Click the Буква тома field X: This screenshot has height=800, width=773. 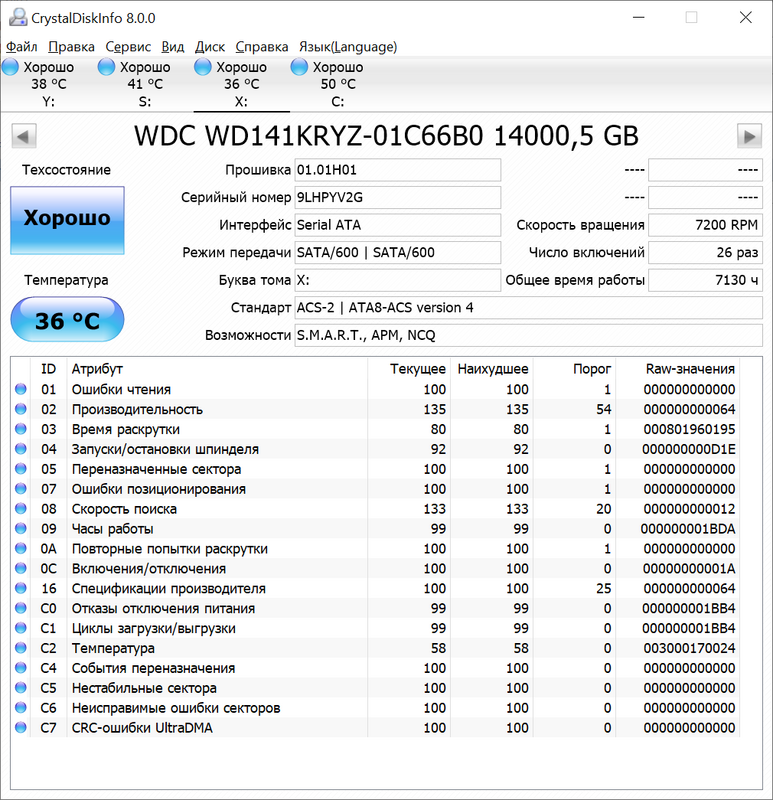coord(397,280)
